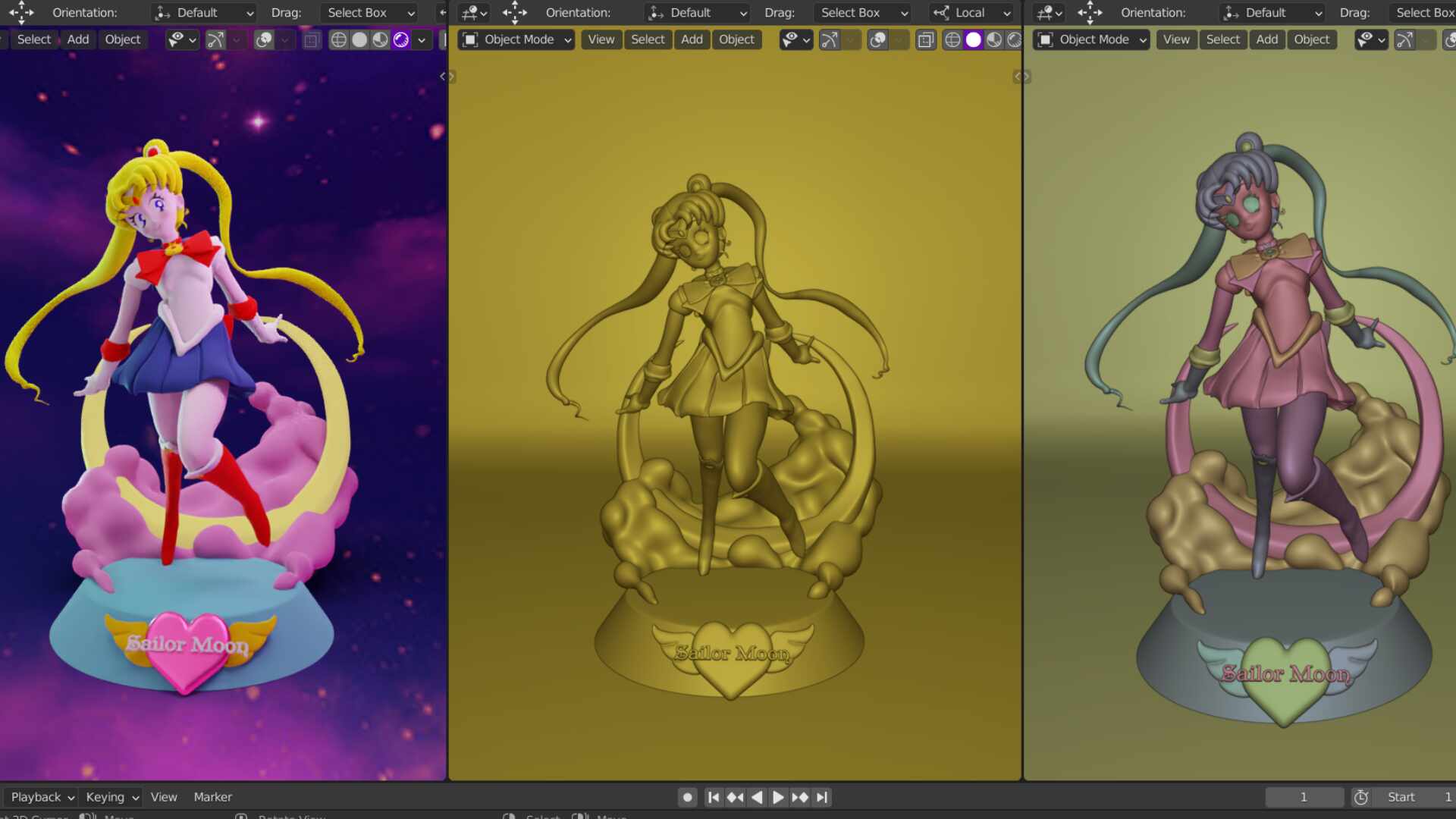1456x819 pixels.
Task: Open the Orientation Default dropdown in the middle viewport
Action: point(698,13)
